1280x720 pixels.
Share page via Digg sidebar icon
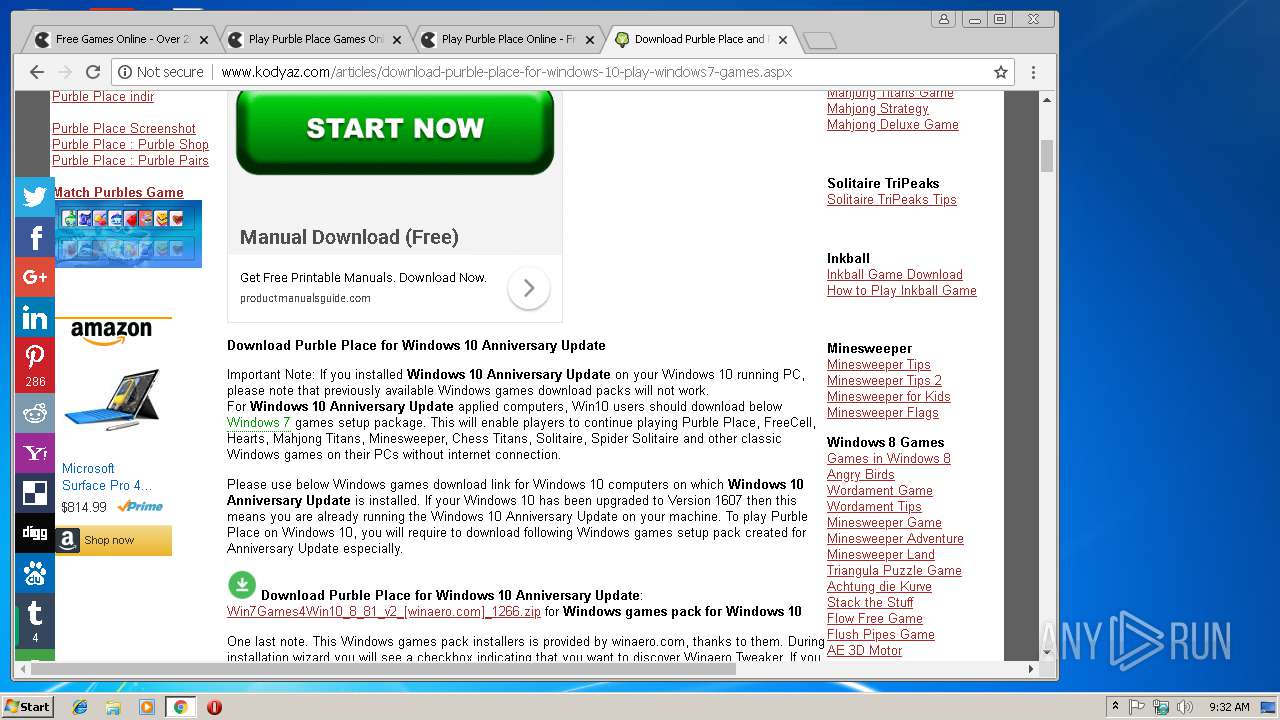click(35, 532)
